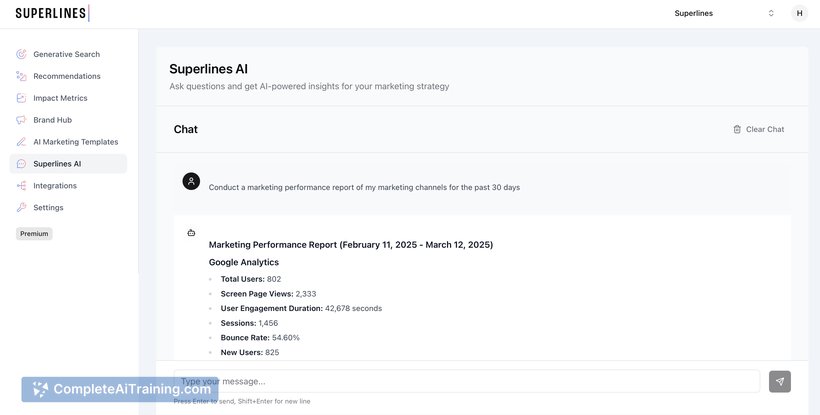Click the user avatar in the chat message
Image resolution: width=820 pixels, height=415 pixels.
[x=191, y=181]
